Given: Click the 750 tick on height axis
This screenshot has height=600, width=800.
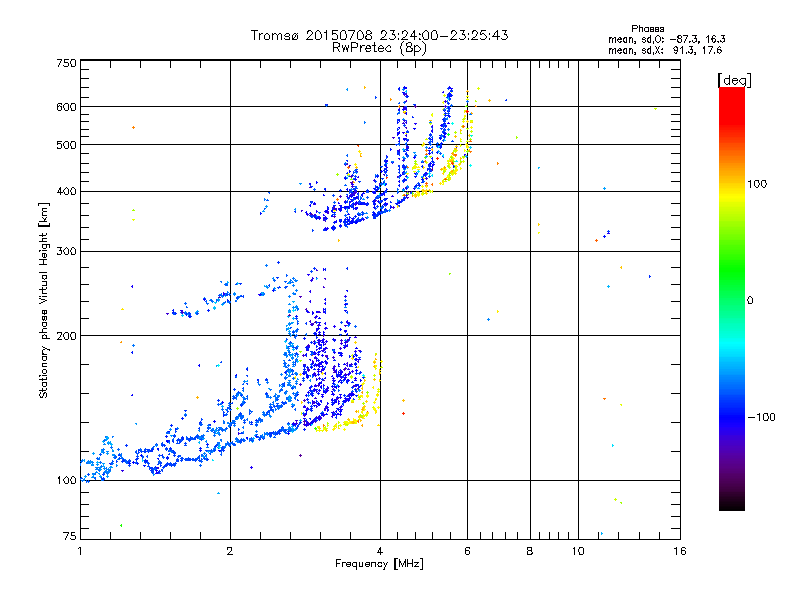Looking at the screenshot, I should coord(66,62).
